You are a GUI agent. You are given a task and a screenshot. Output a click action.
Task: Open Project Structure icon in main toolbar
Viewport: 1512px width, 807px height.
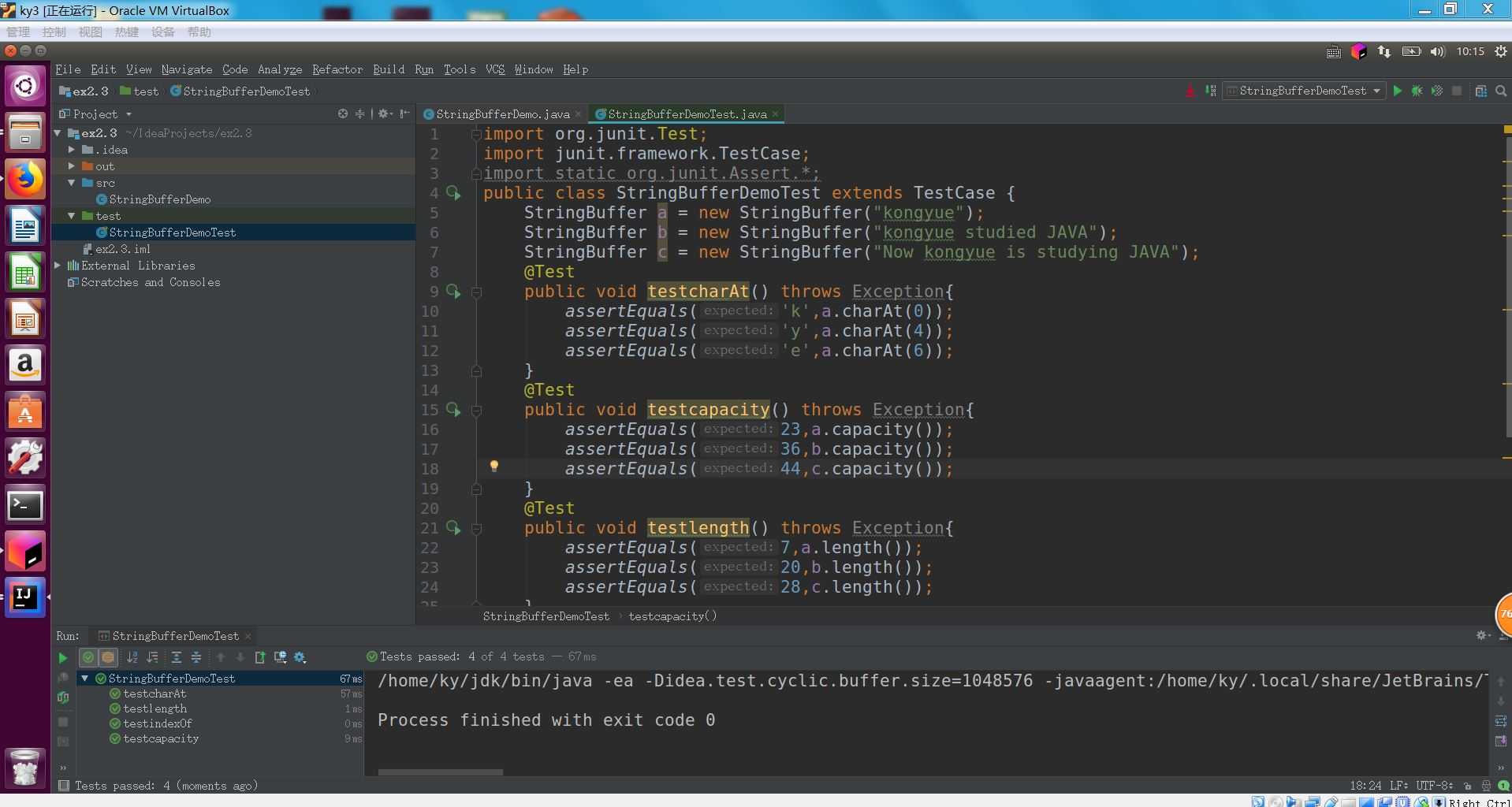(1480, 91)
